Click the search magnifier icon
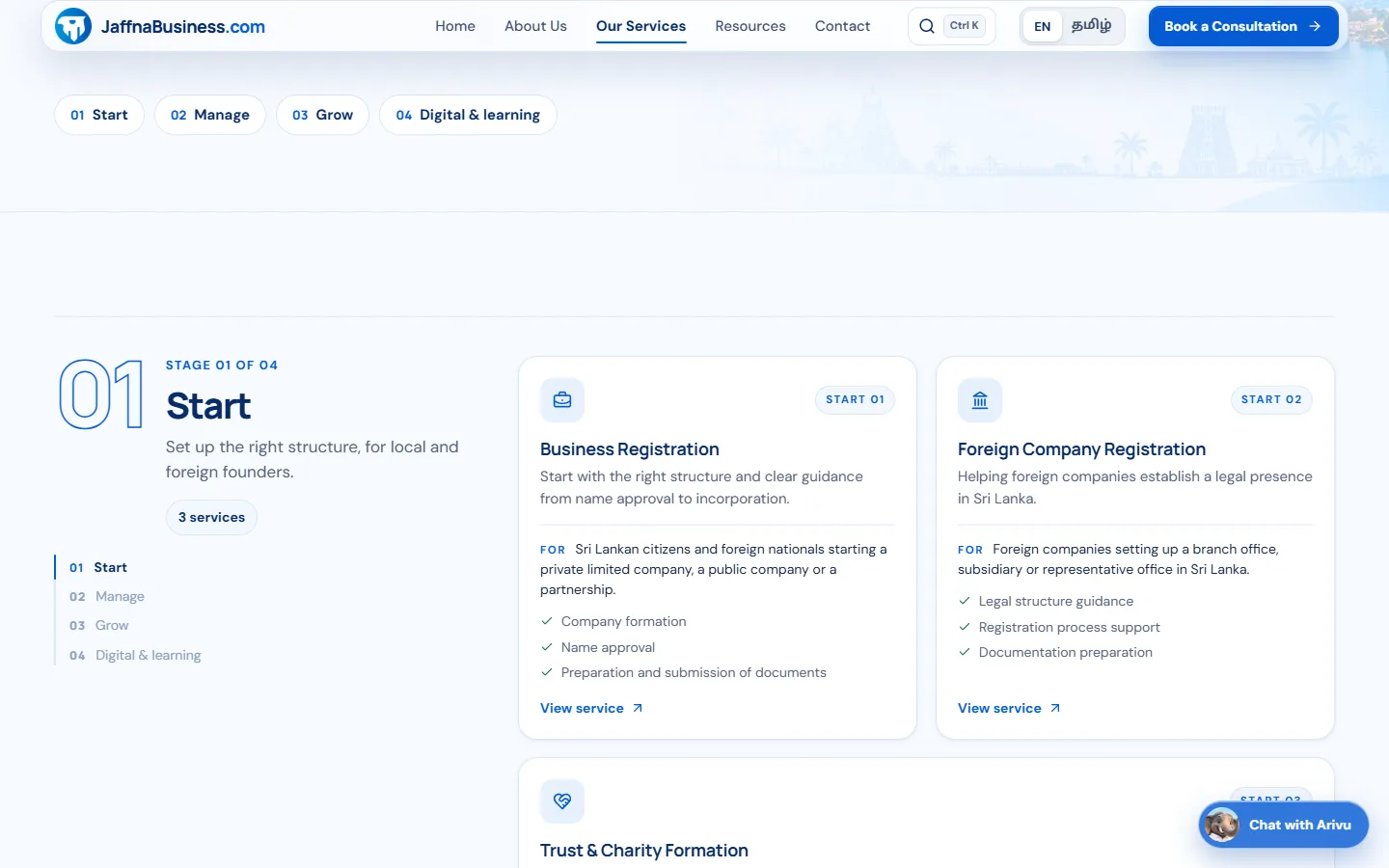 927,26
